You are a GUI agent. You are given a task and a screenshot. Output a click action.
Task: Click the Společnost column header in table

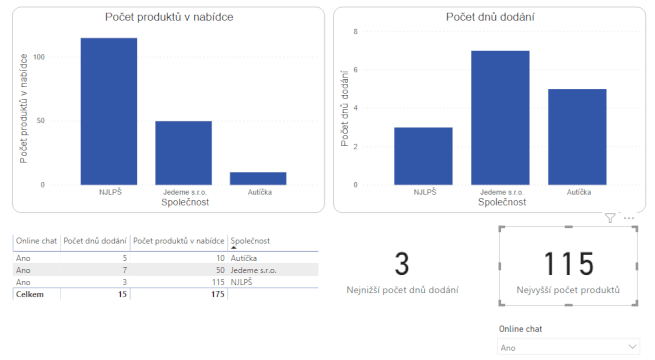pos(250,241)
